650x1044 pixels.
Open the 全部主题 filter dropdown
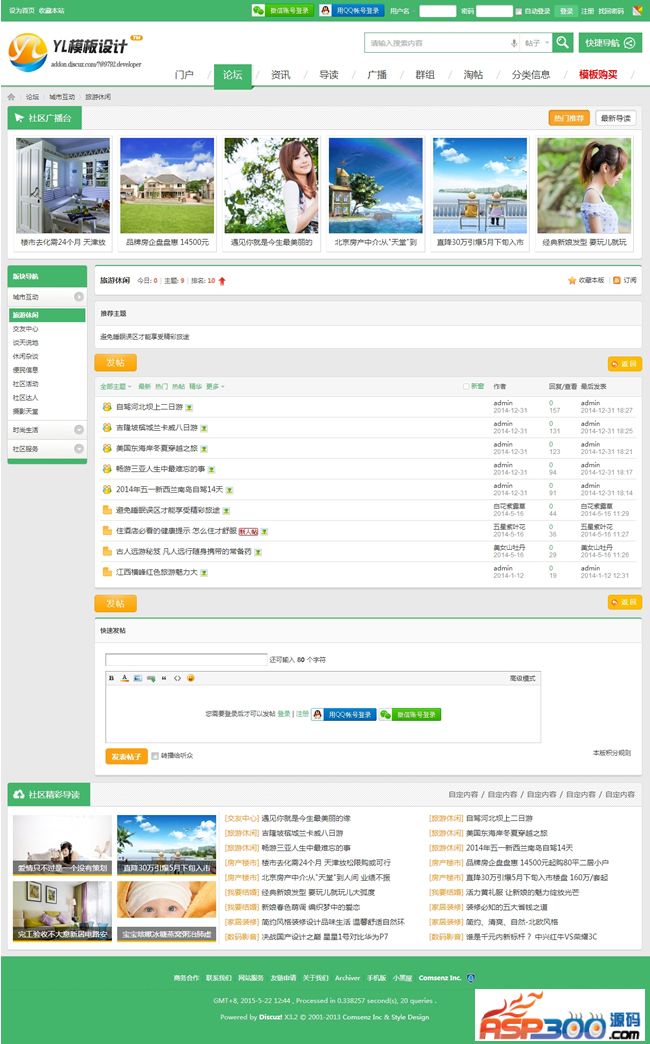point(115,386)
